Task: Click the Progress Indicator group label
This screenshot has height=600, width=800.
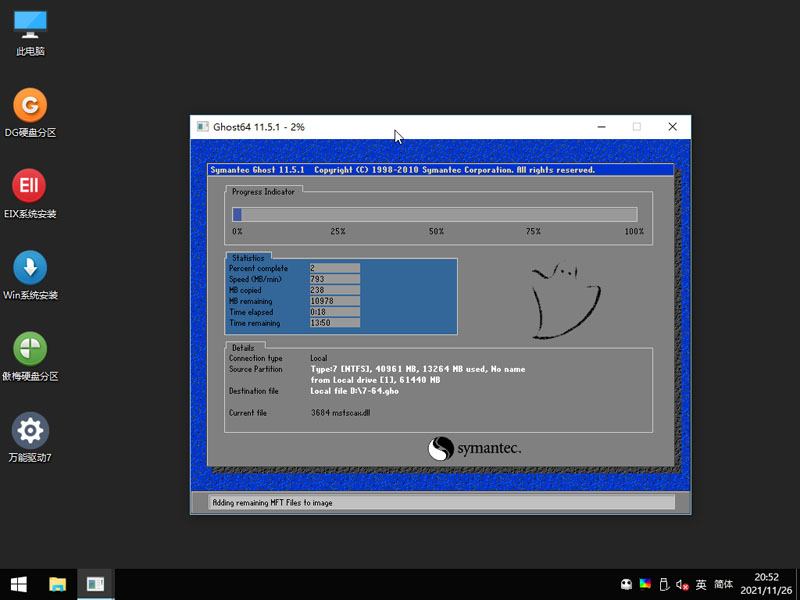Action: 263,192
